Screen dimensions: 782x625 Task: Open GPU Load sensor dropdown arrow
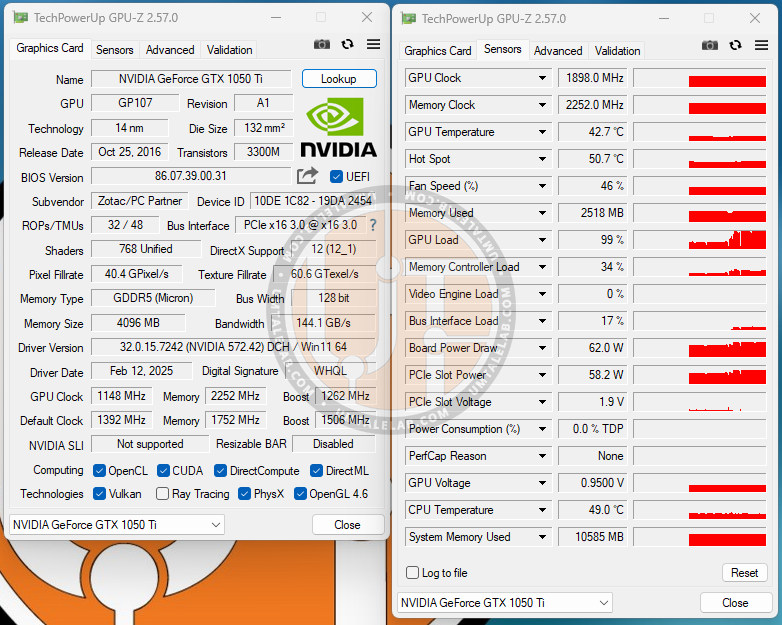pyautogui.click(x=542, y=240)
